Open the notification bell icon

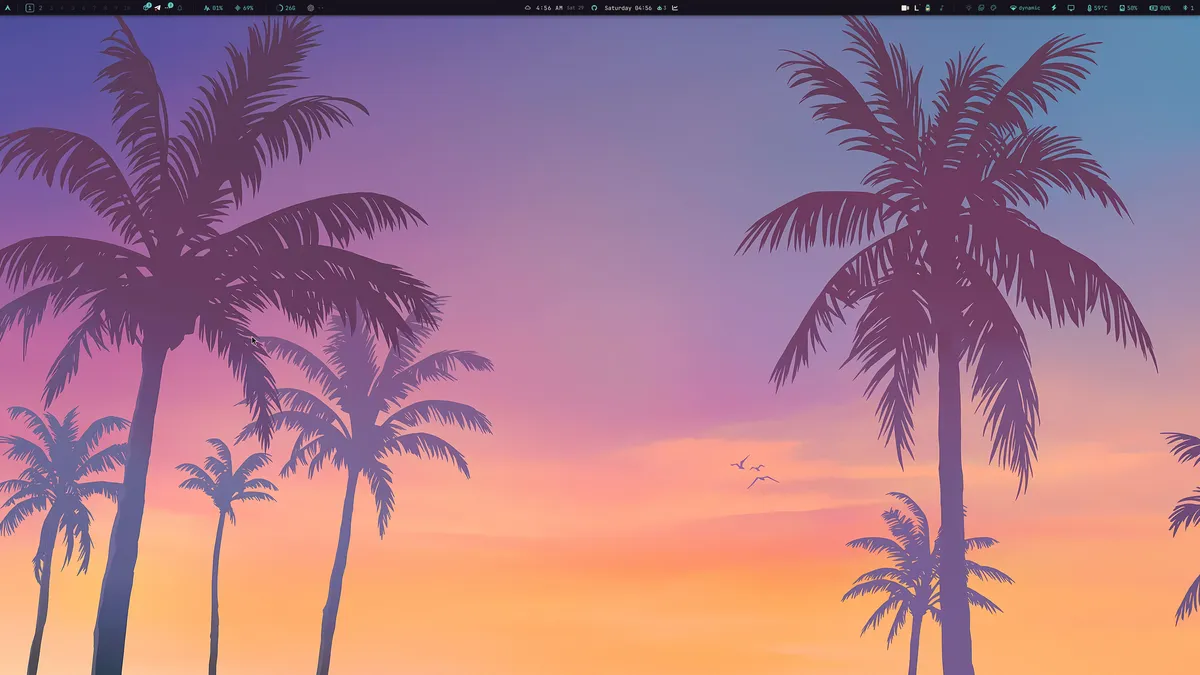(x=180, y=8)
